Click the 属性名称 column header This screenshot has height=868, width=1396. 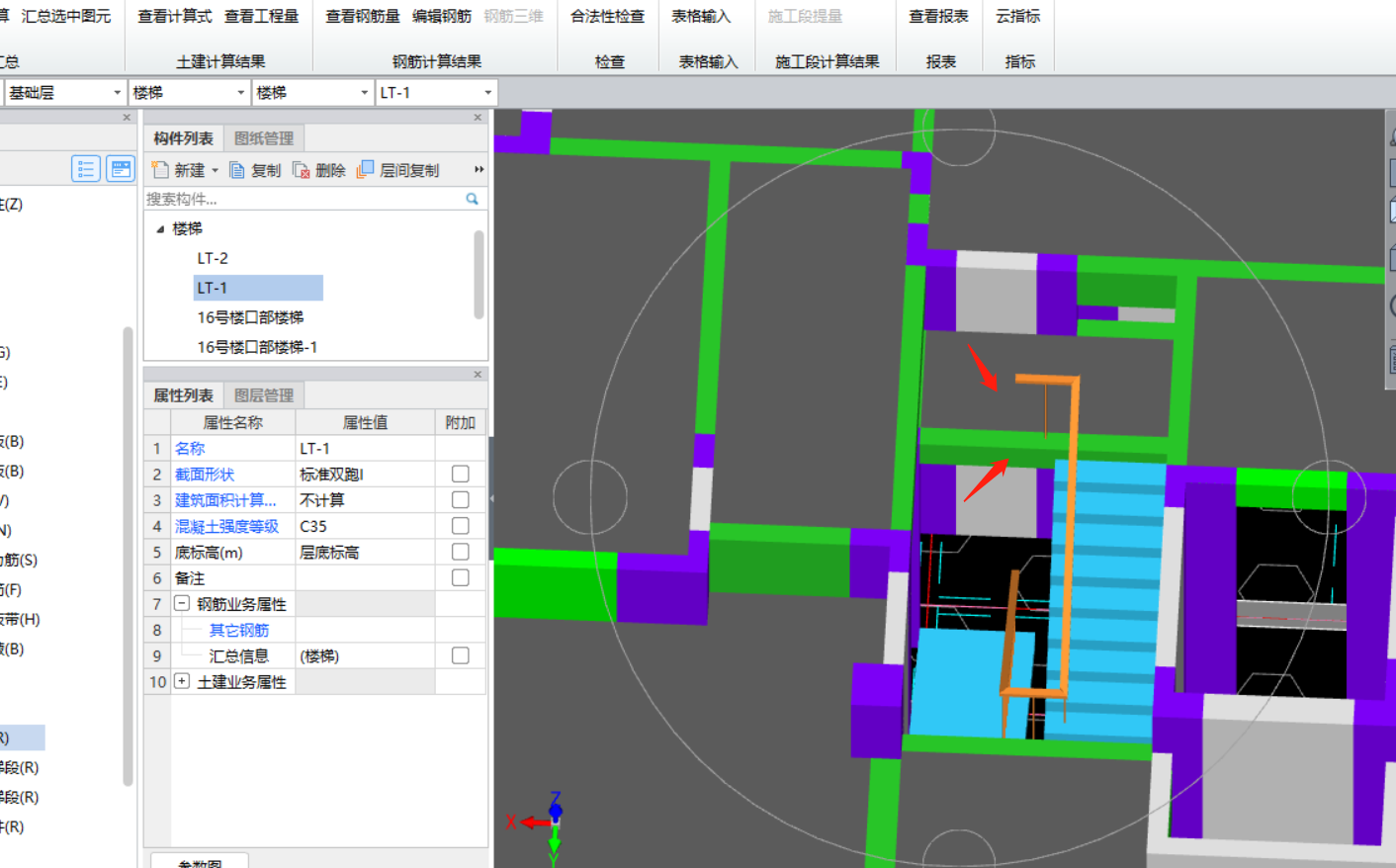(x=232, y=422)
